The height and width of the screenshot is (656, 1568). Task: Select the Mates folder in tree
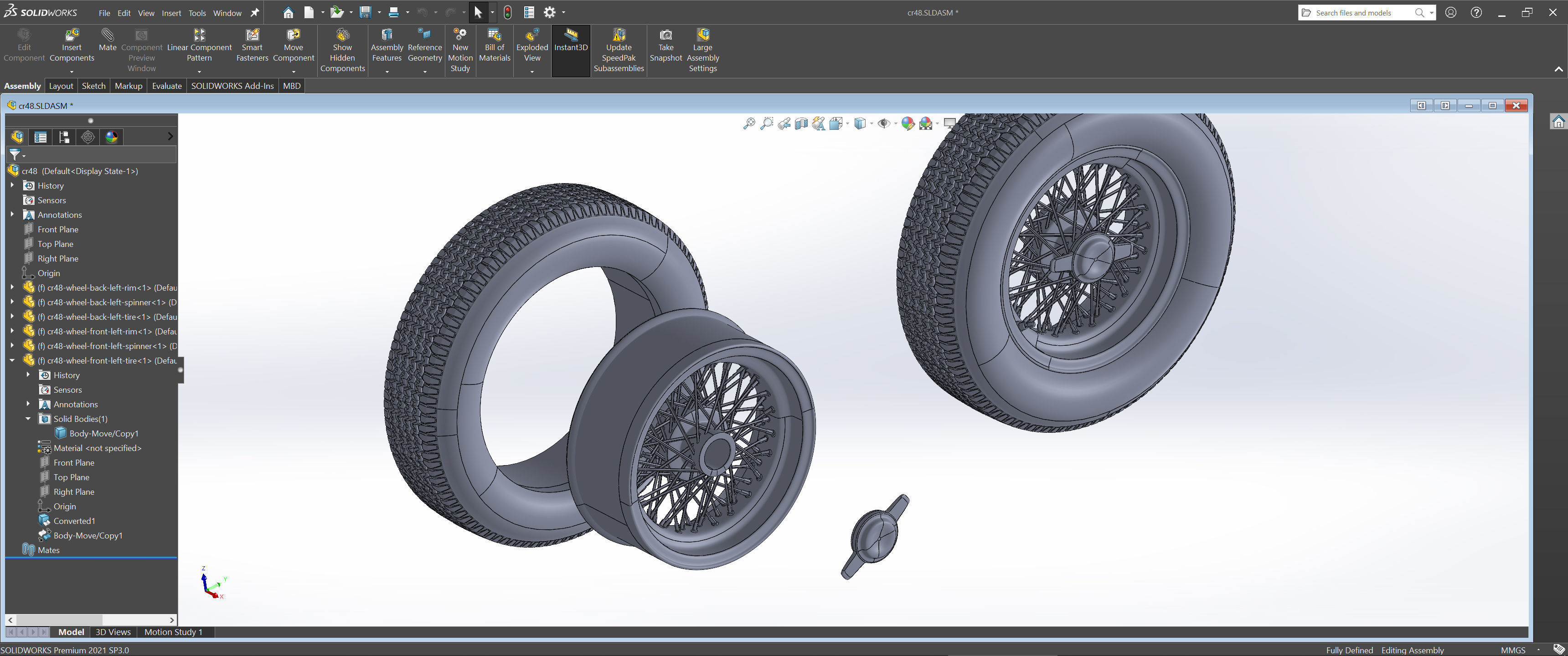click(x=48, y=550)
